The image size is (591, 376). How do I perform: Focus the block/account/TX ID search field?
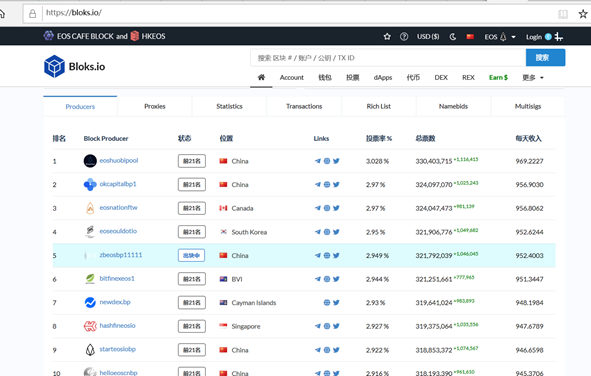click(388, 58)
